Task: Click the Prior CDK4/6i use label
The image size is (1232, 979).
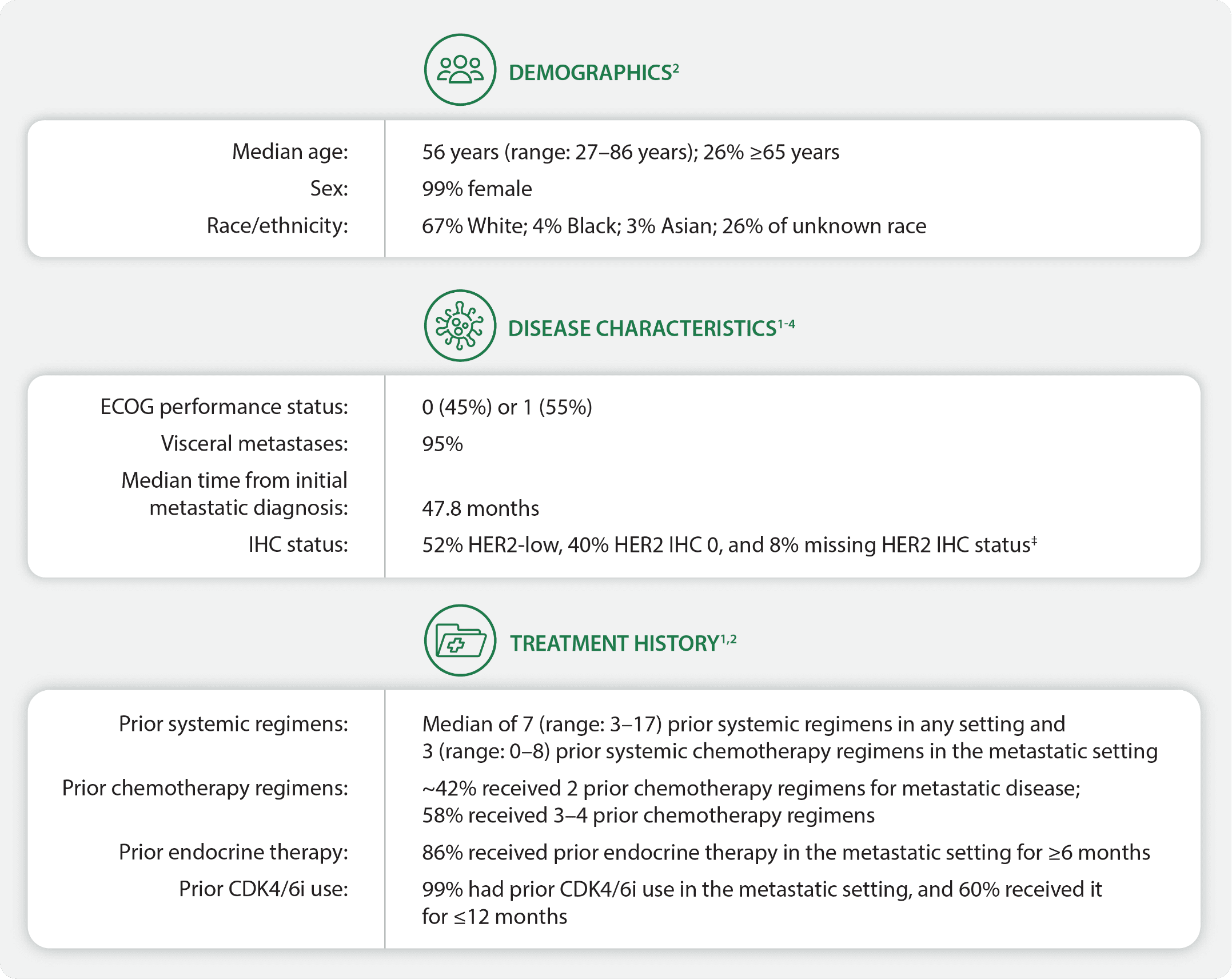Action: (263, 889)
